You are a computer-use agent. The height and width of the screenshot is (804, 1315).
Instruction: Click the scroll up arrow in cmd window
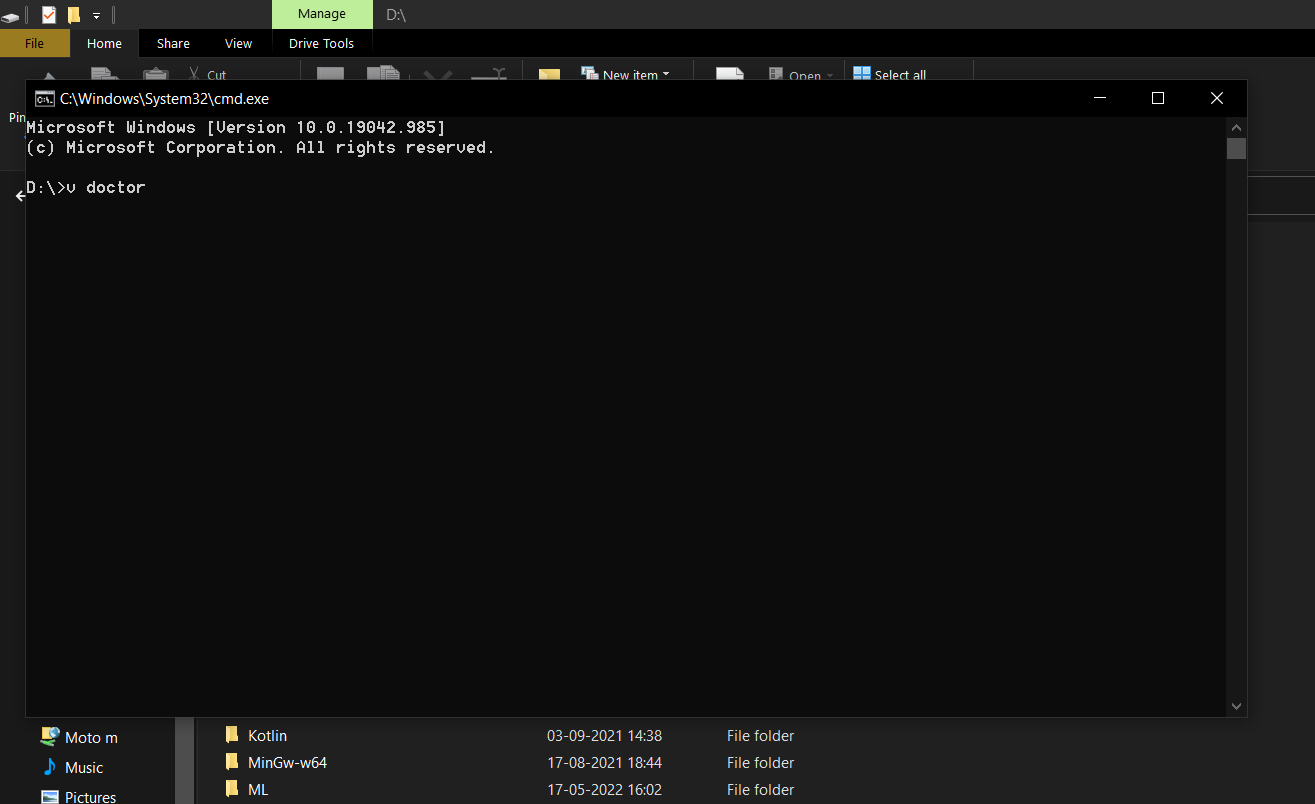click(x=1237, y=128)
